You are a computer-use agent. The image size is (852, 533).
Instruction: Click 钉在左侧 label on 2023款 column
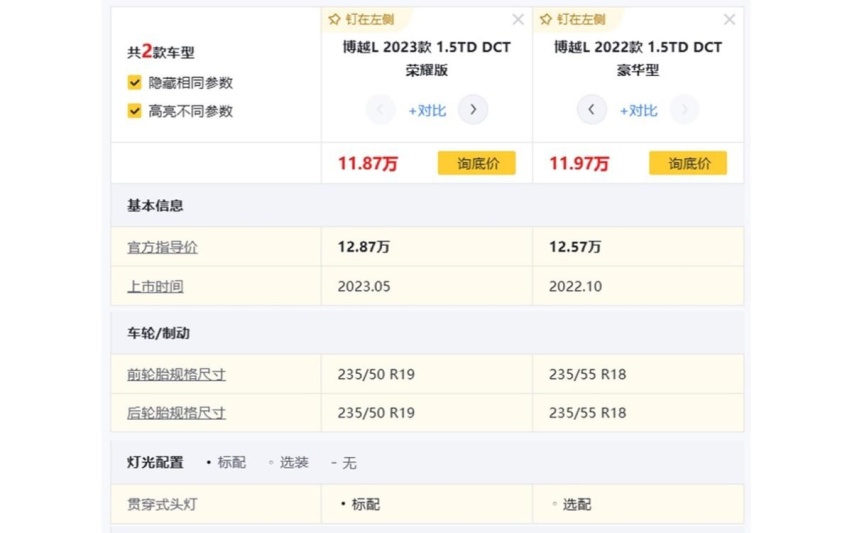[369, 20]
